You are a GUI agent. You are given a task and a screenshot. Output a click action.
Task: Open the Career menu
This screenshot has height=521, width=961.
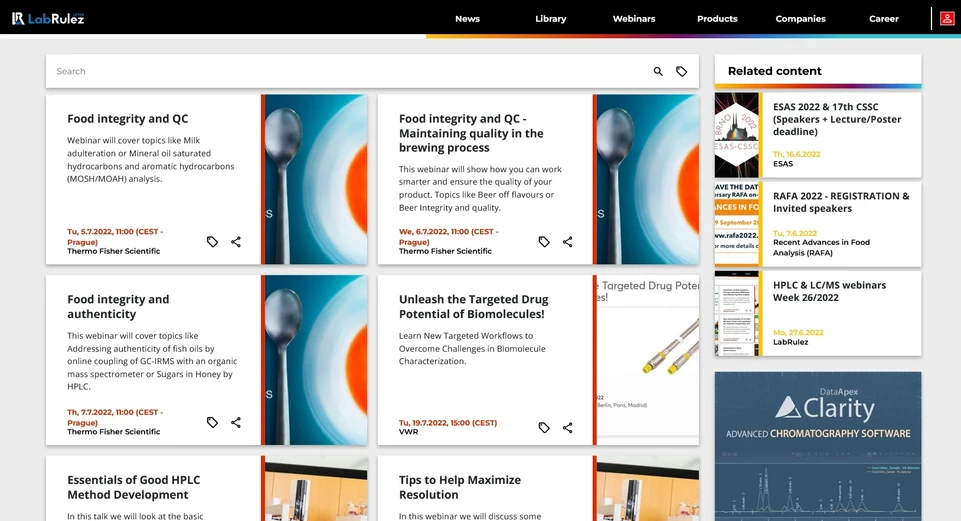tap(884, 18)
